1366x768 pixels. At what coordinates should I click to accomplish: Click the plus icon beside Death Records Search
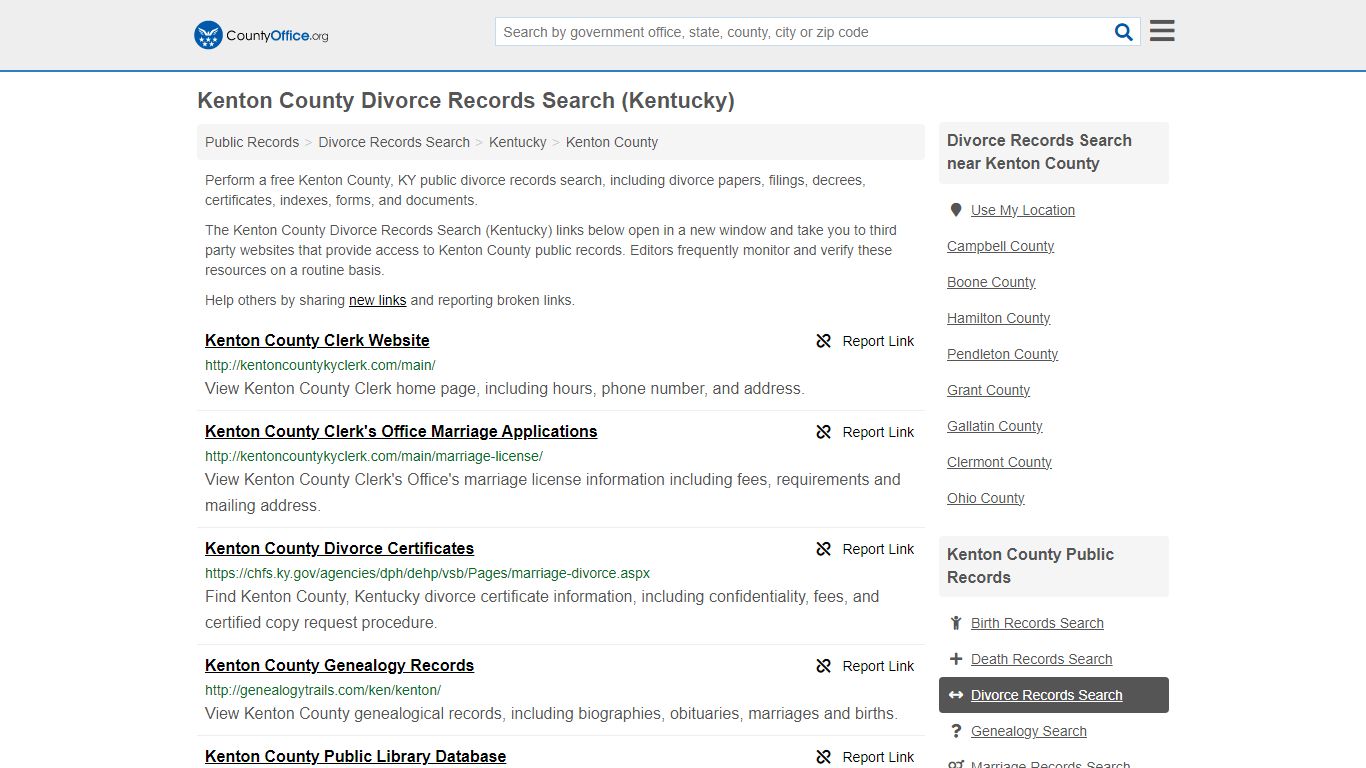pyautogui.click(x=956, y=659)
